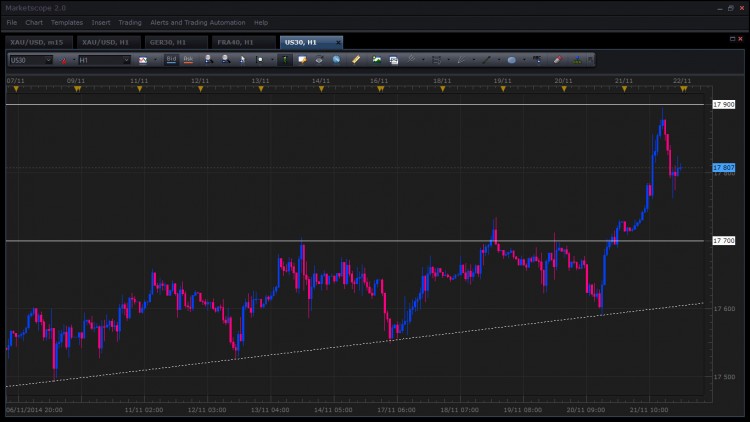Select the eraser remove tool

pyautogui.click(x=558, y=59)
